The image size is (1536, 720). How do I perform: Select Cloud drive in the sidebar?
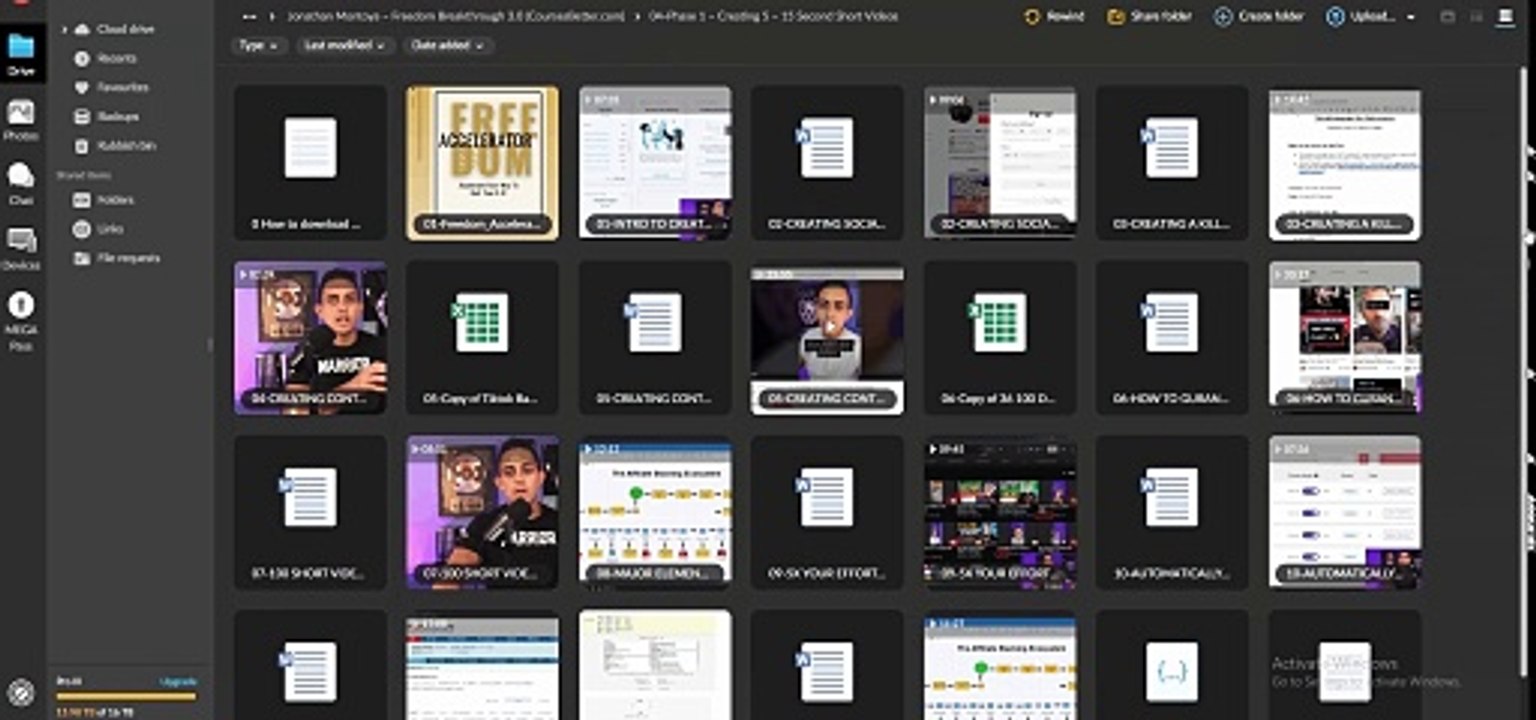[x=125, y=29]
